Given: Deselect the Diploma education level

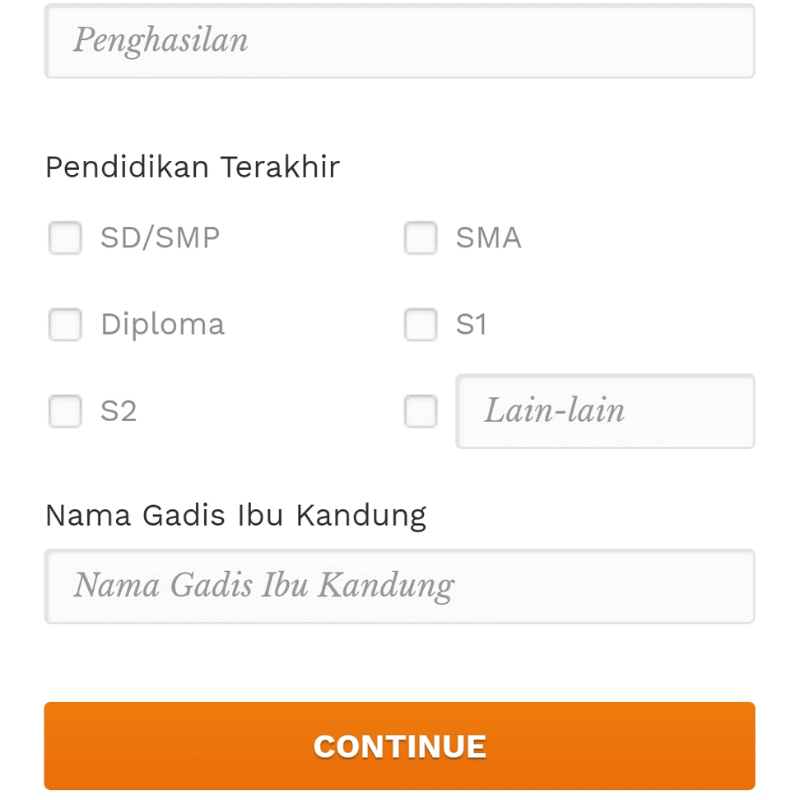Looking at the screenshot, I should [65, 324].
